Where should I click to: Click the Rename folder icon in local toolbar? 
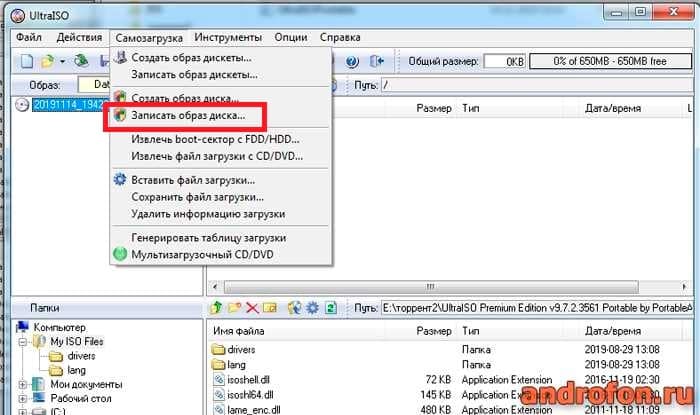click(x=270, y=308)
